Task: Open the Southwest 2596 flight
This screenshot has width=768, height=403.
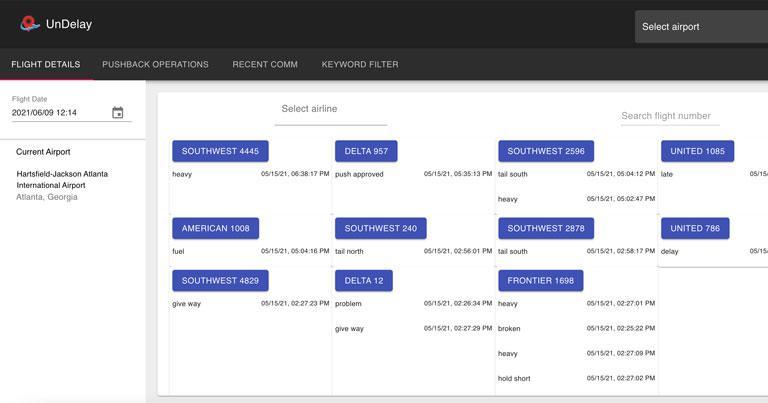Action: tap(546, 151)
